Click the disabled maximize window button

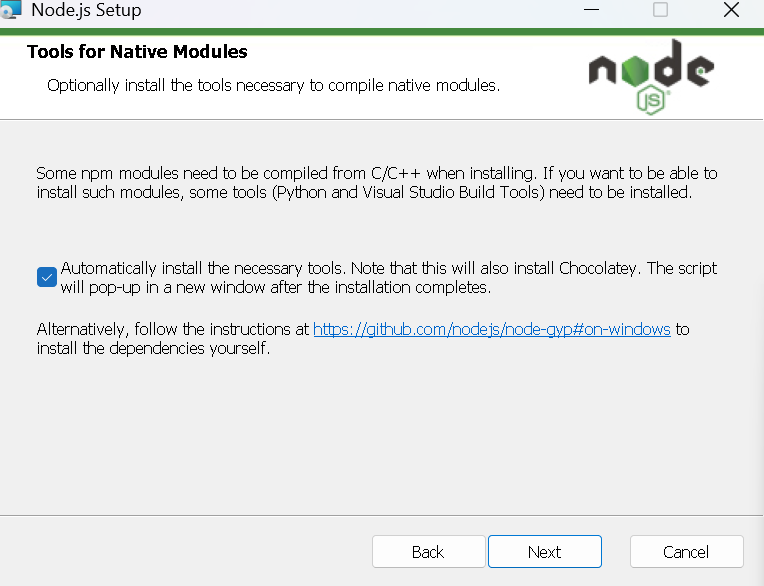pyautogui.click(x=660, y=11)
